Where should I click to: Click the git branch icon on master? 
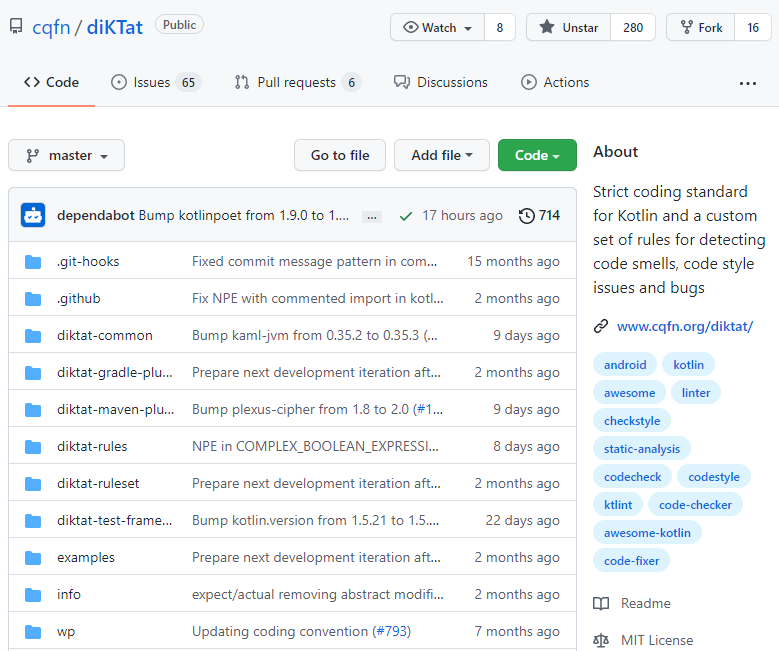(x=33, y=156)
